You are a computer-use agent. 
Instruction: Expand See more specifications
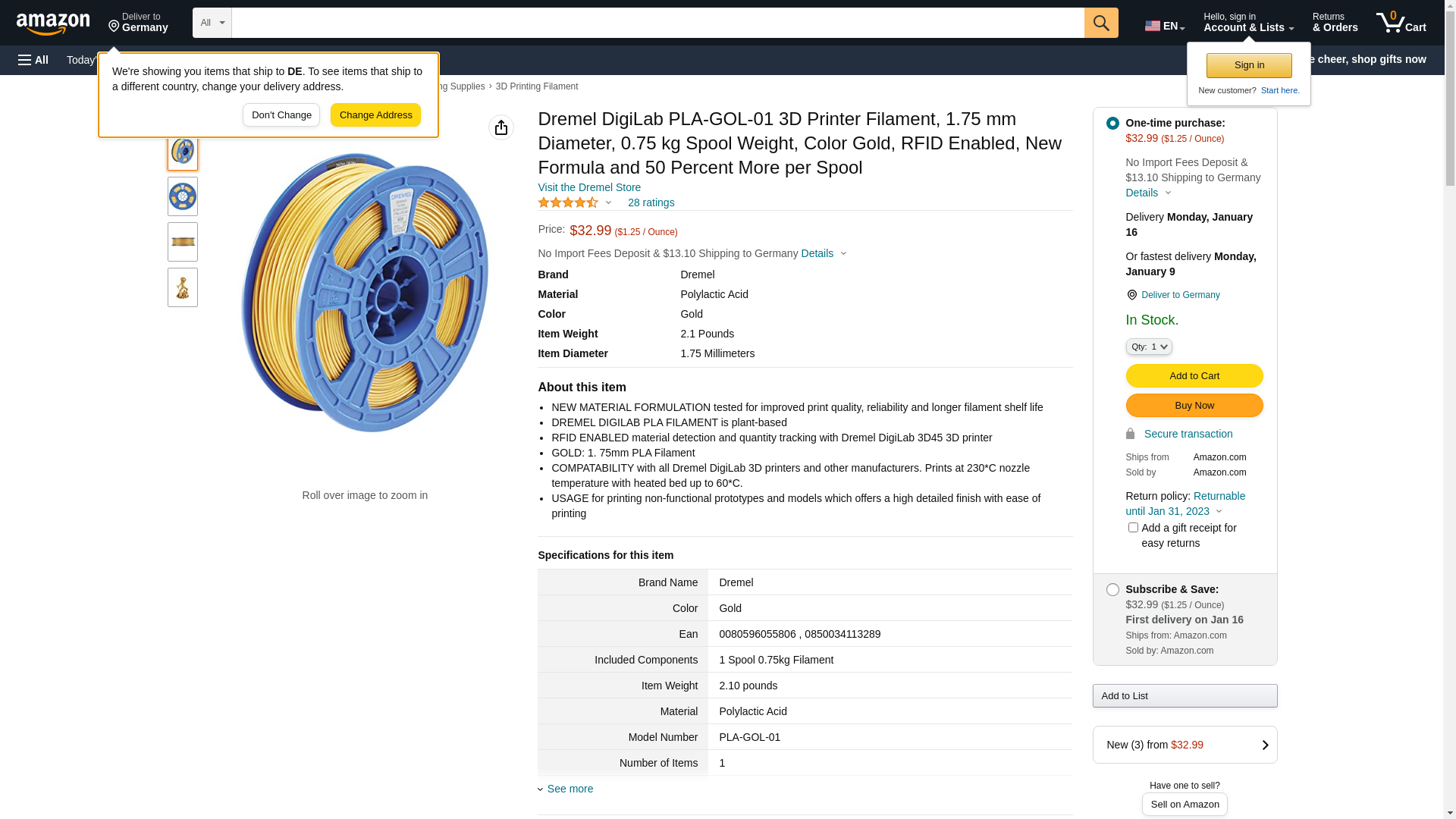(570, 789)
